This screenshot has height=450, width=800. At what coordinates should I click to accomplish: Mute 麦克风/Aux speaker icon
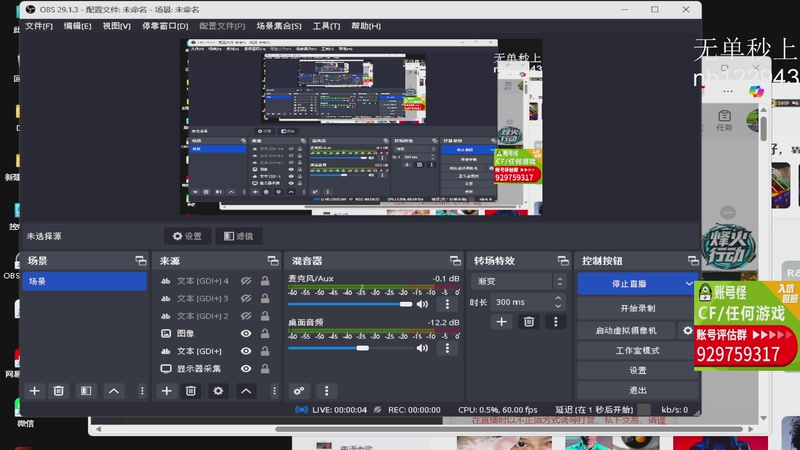pos(422,304)
